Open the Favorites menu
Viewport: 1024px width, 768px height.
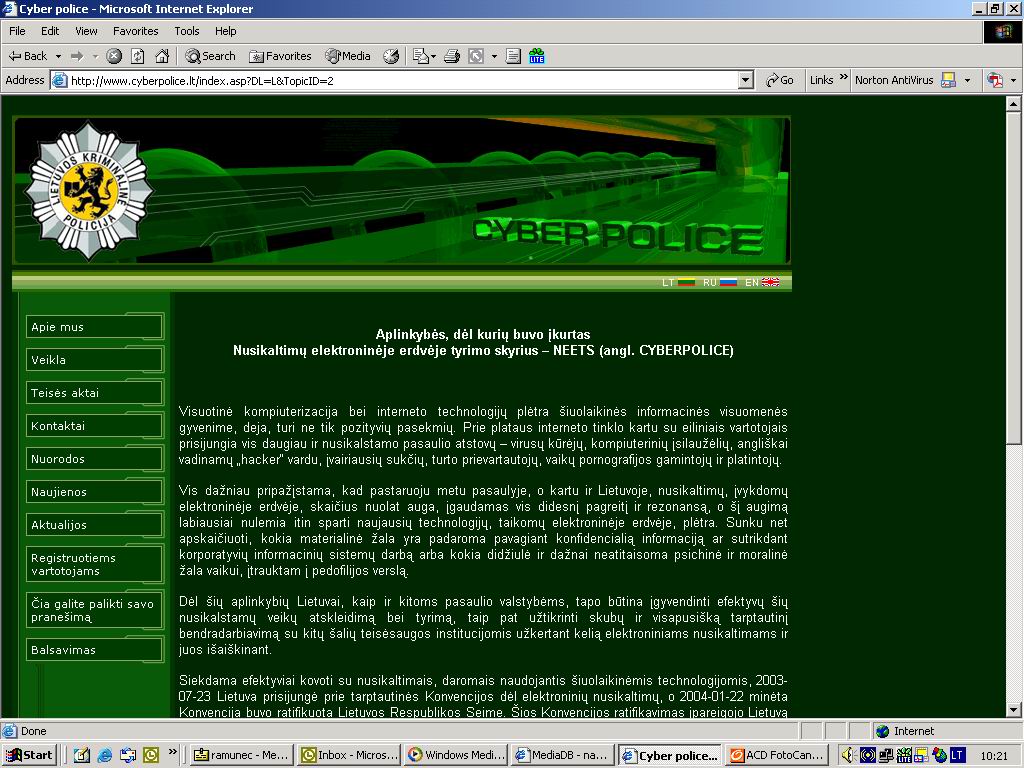click(x=135, y=31)
